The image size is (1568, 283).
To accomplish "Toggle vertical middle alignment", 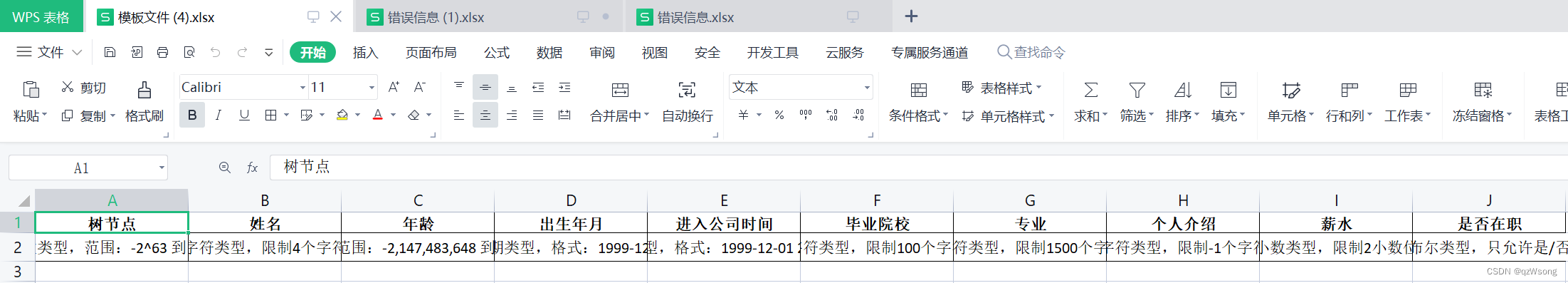I will [485, 87].
